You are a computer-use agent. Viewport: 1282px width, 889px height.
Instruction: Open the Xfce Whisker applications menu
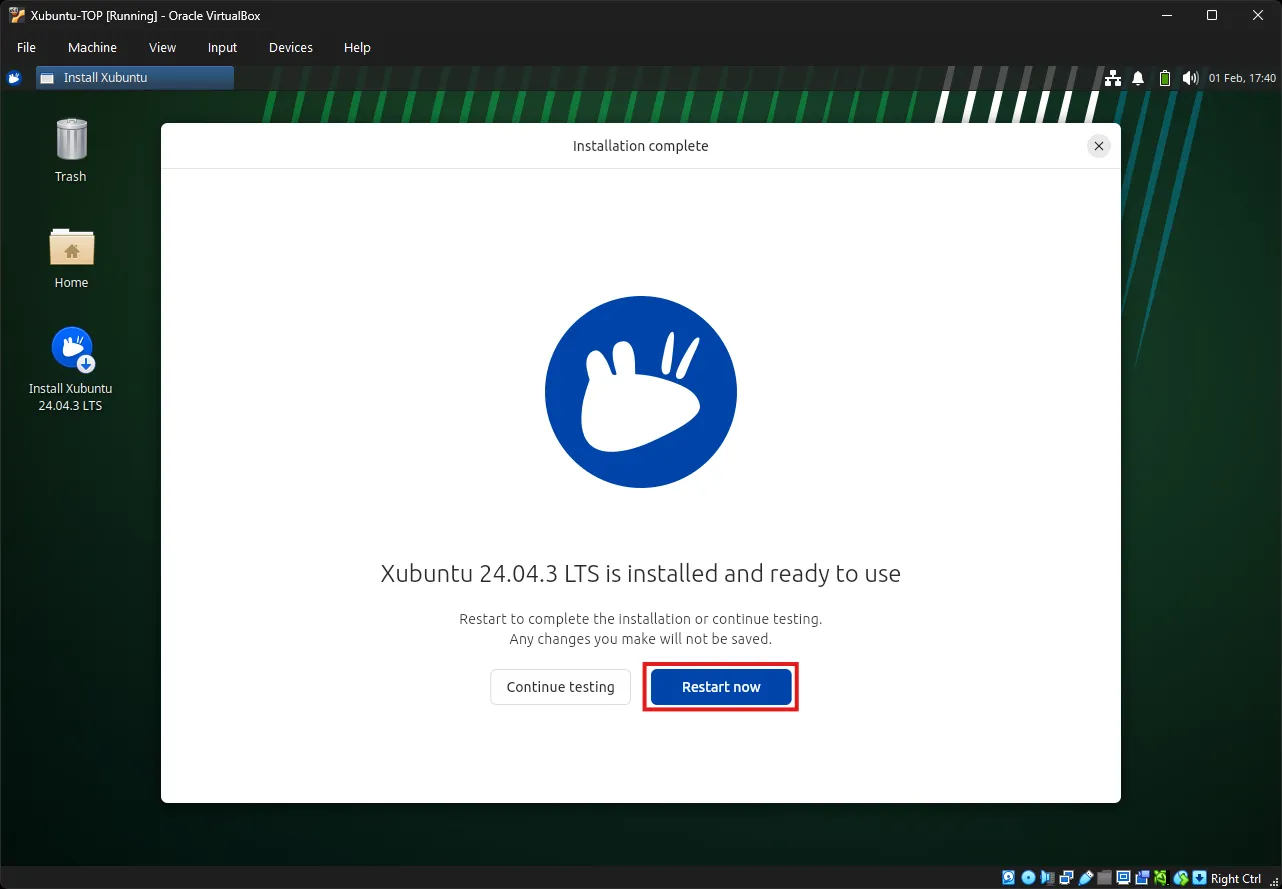coord(14,78)
